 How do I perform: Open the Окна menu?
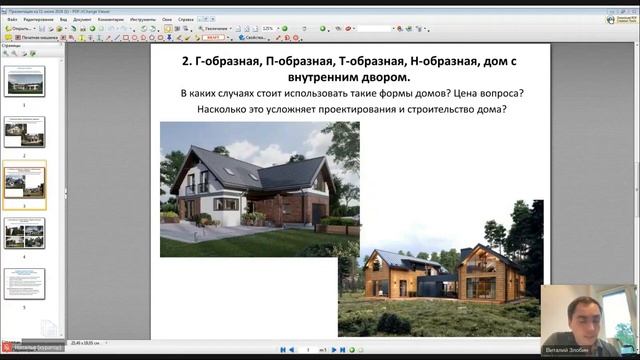coord(167,20)
